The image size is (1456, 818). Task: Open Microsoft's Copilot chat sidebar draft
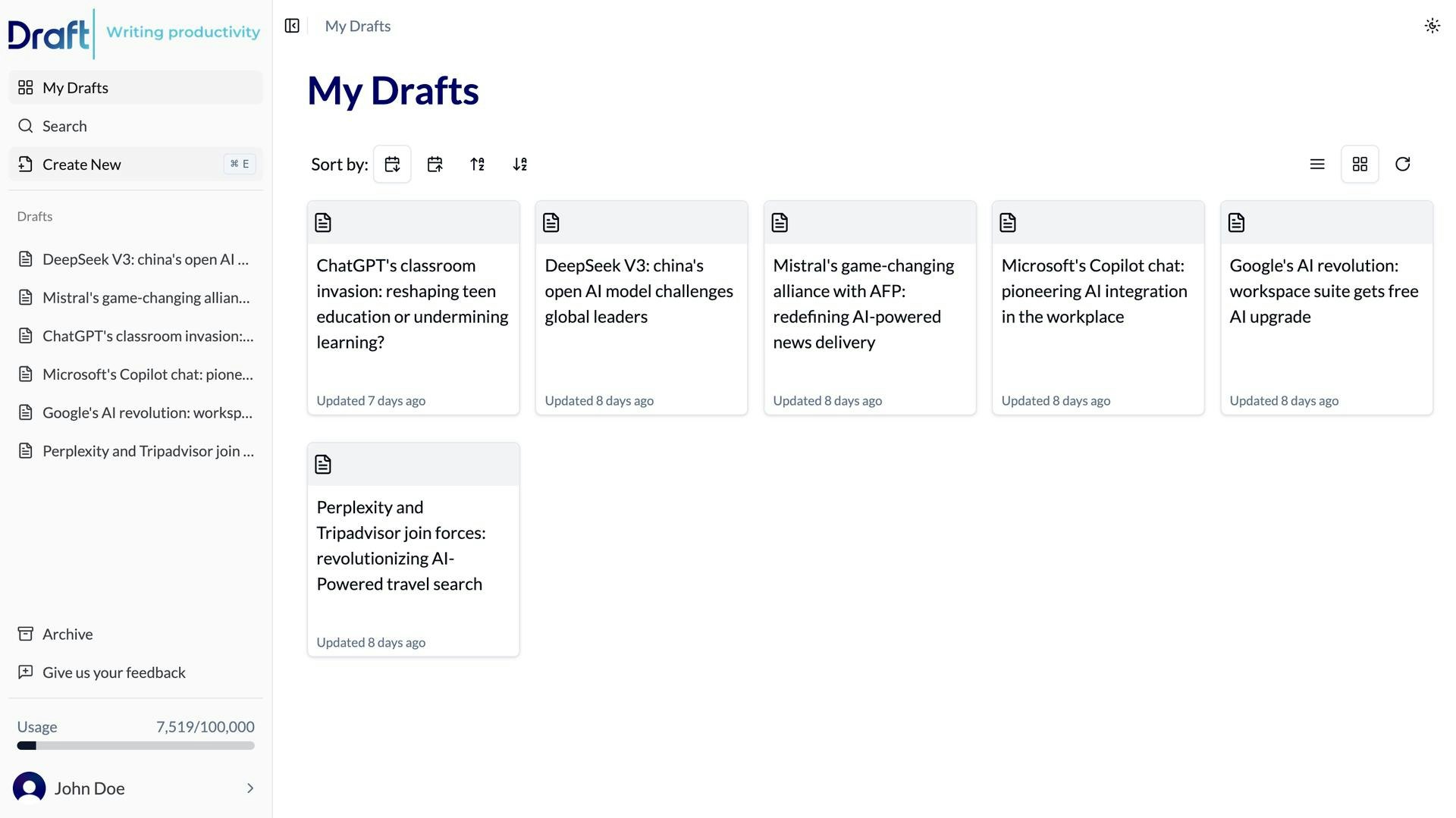tap(136, 374)
